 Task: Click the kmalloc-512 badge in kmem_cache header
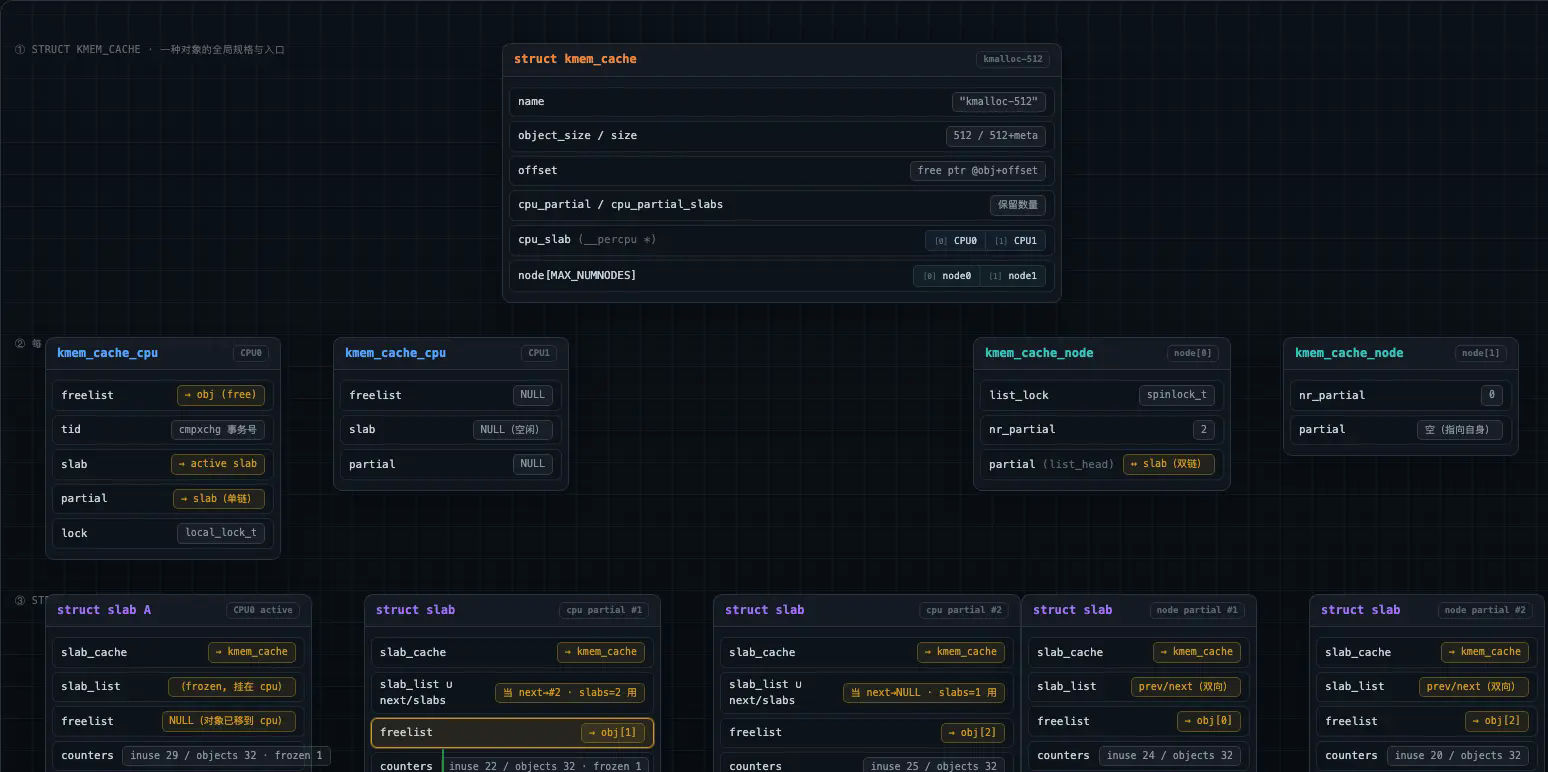(1013, 59)
